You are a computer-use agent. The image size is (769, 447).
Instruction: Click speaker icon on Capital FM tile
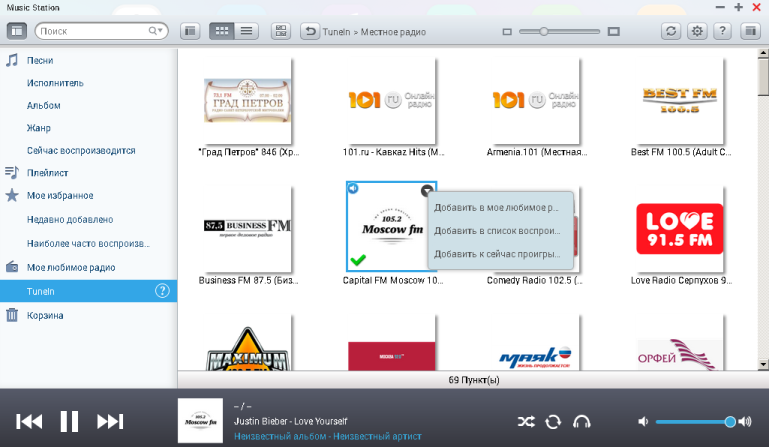click(x=353, y=188)
